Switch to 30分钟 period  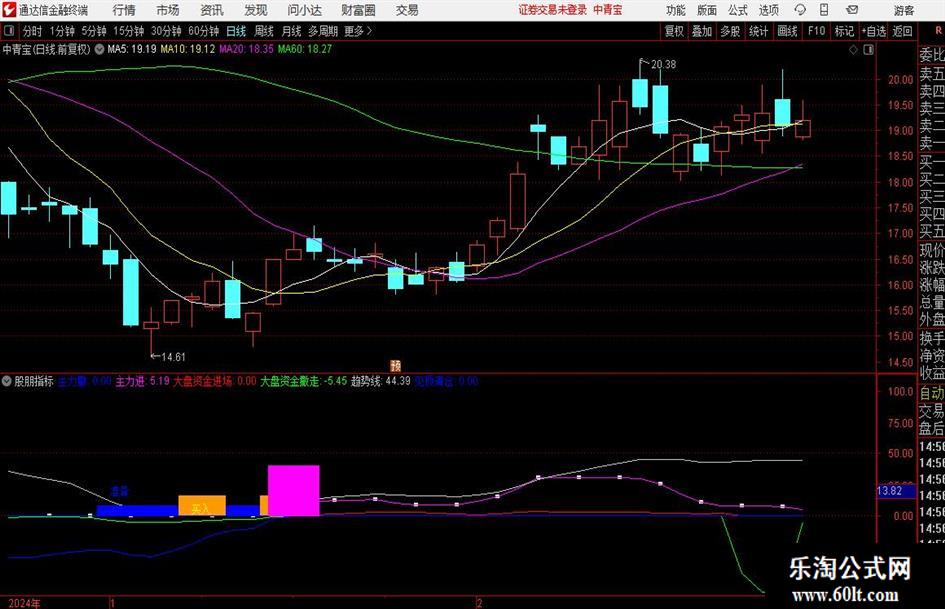166,31
